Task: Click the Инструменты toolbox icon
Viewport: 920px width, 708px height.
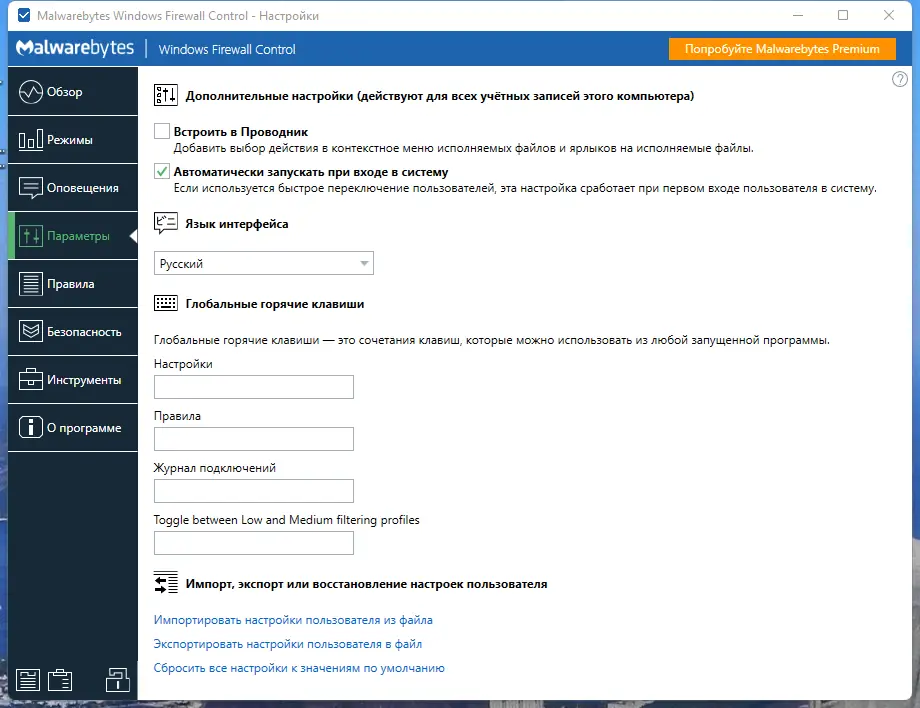Action: [x=31, y=380]
